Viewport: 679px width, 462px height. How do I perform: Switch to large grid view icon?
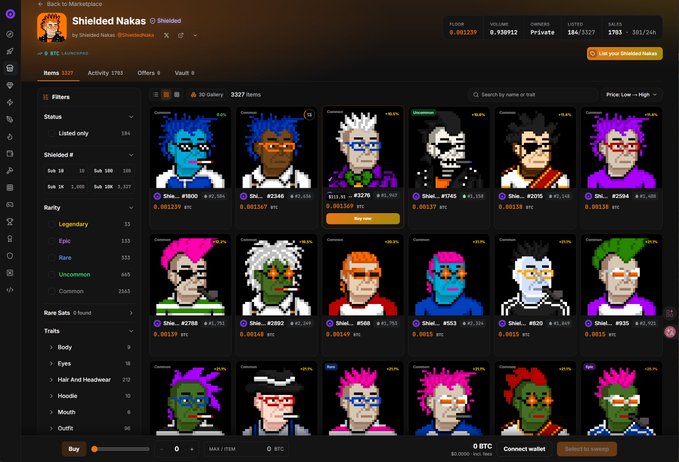click(x=177, y=94)
